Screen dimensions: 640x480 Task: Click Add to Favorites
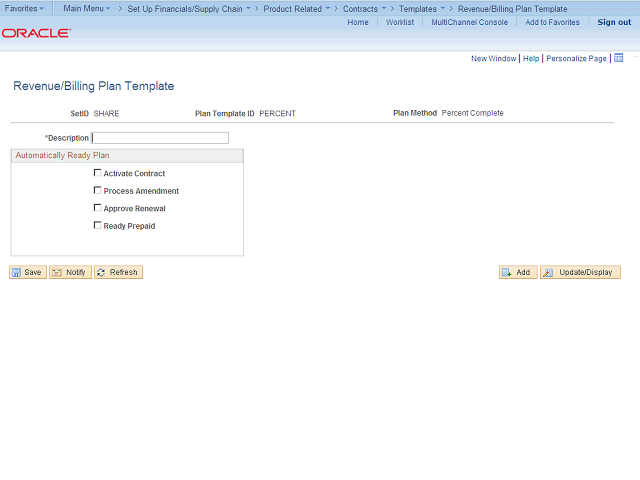click(x=552, y=22)
